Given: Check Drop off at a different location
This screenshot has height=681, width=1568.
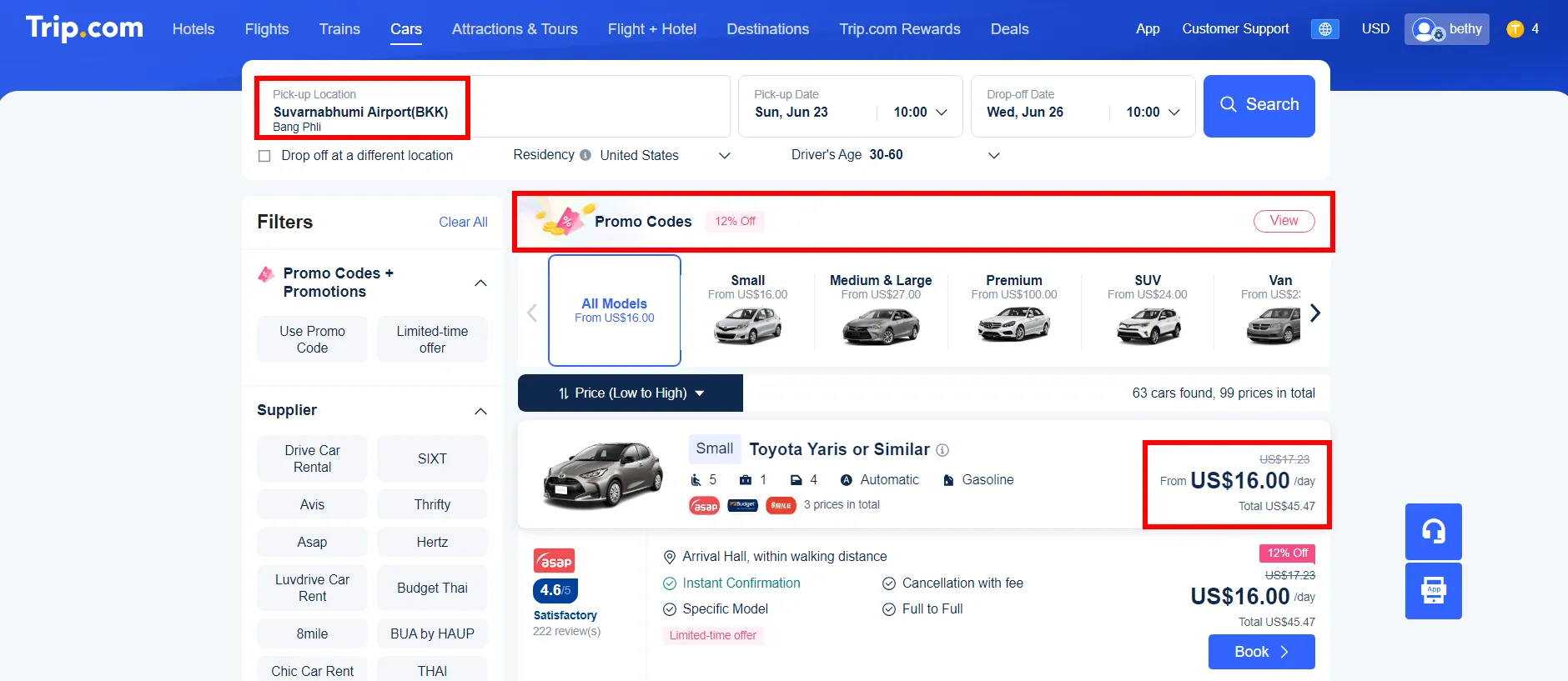Looking at the screenshot, I should pos(264,156).
